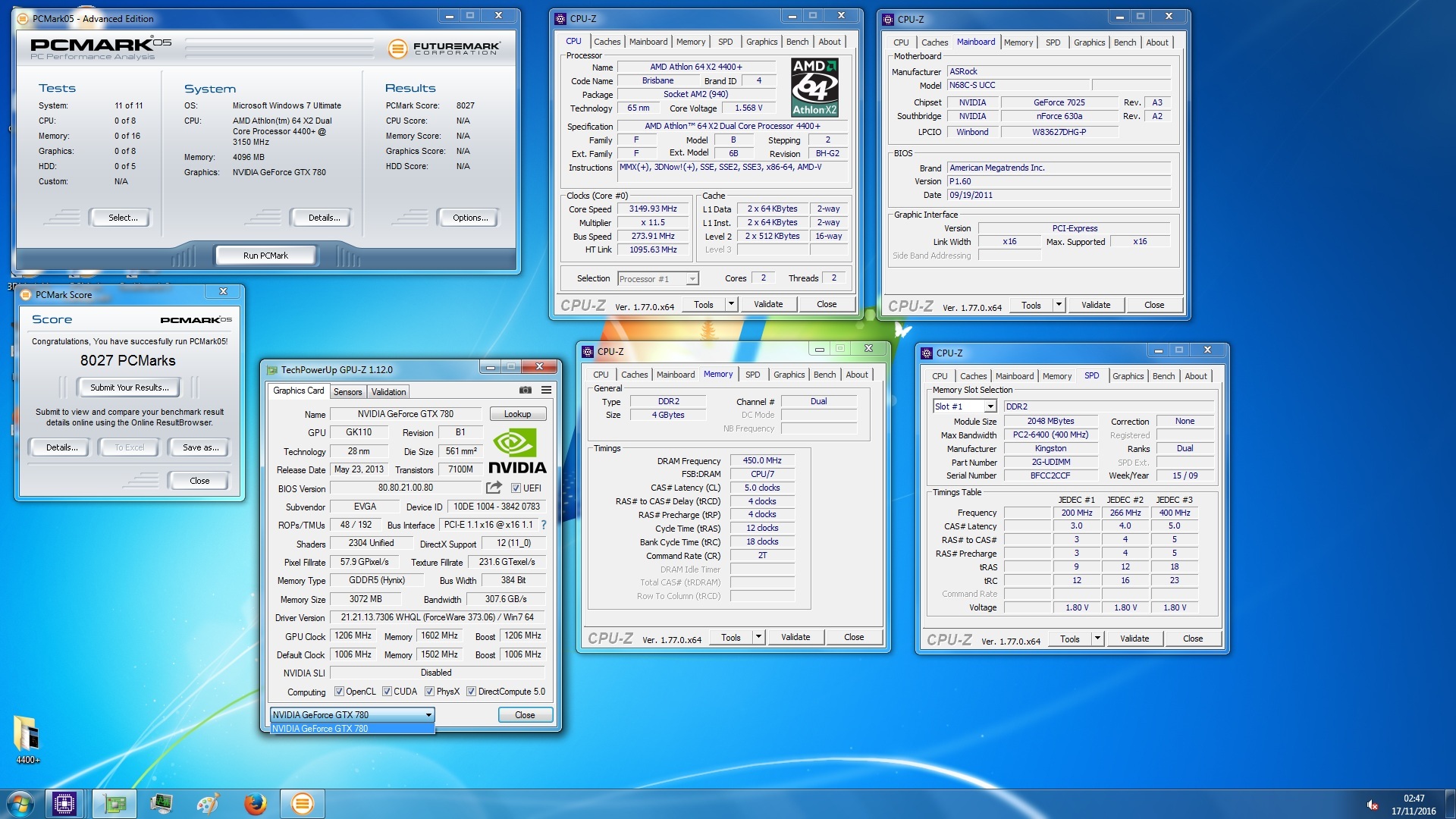This screenshot has height=819, width=1456.
Task: Open the Paint taskbar icon
Action: coord(208,804)
